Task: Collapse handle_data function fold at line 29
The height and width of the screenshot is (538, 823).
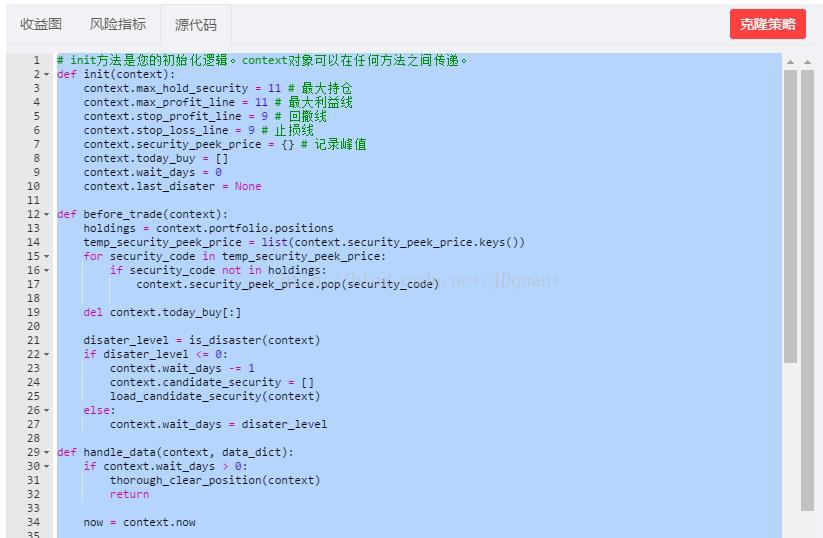Action: [x=47, y=452]
